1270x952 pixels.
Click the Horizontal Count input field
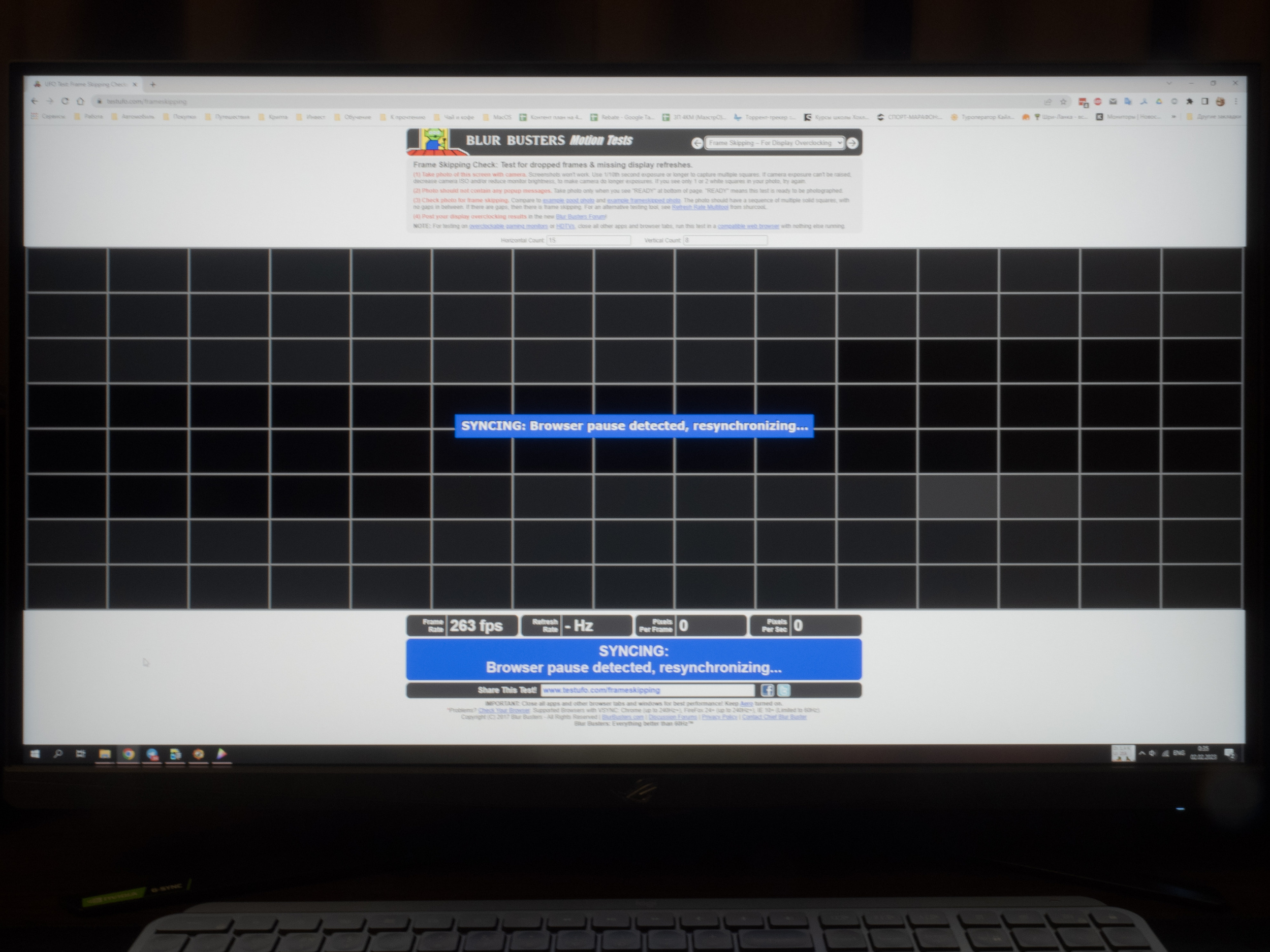pos(588,241)
